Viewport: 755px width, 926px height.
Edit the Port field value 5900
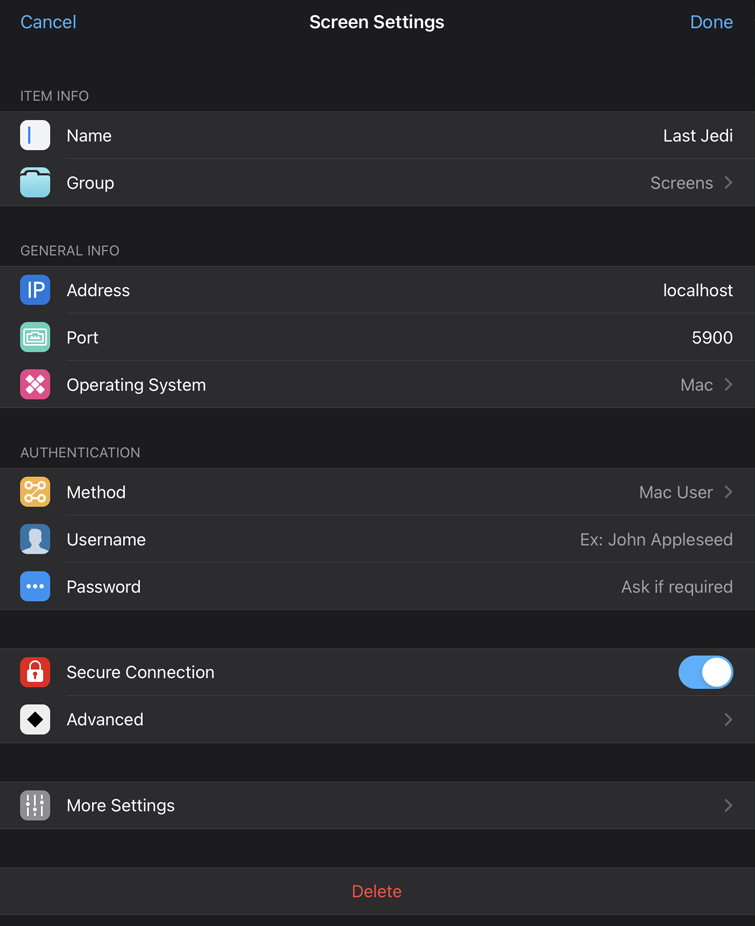tap(712, 337)
